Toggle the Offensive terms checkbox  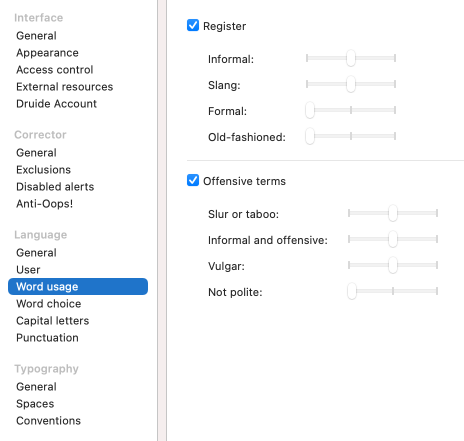193,180
